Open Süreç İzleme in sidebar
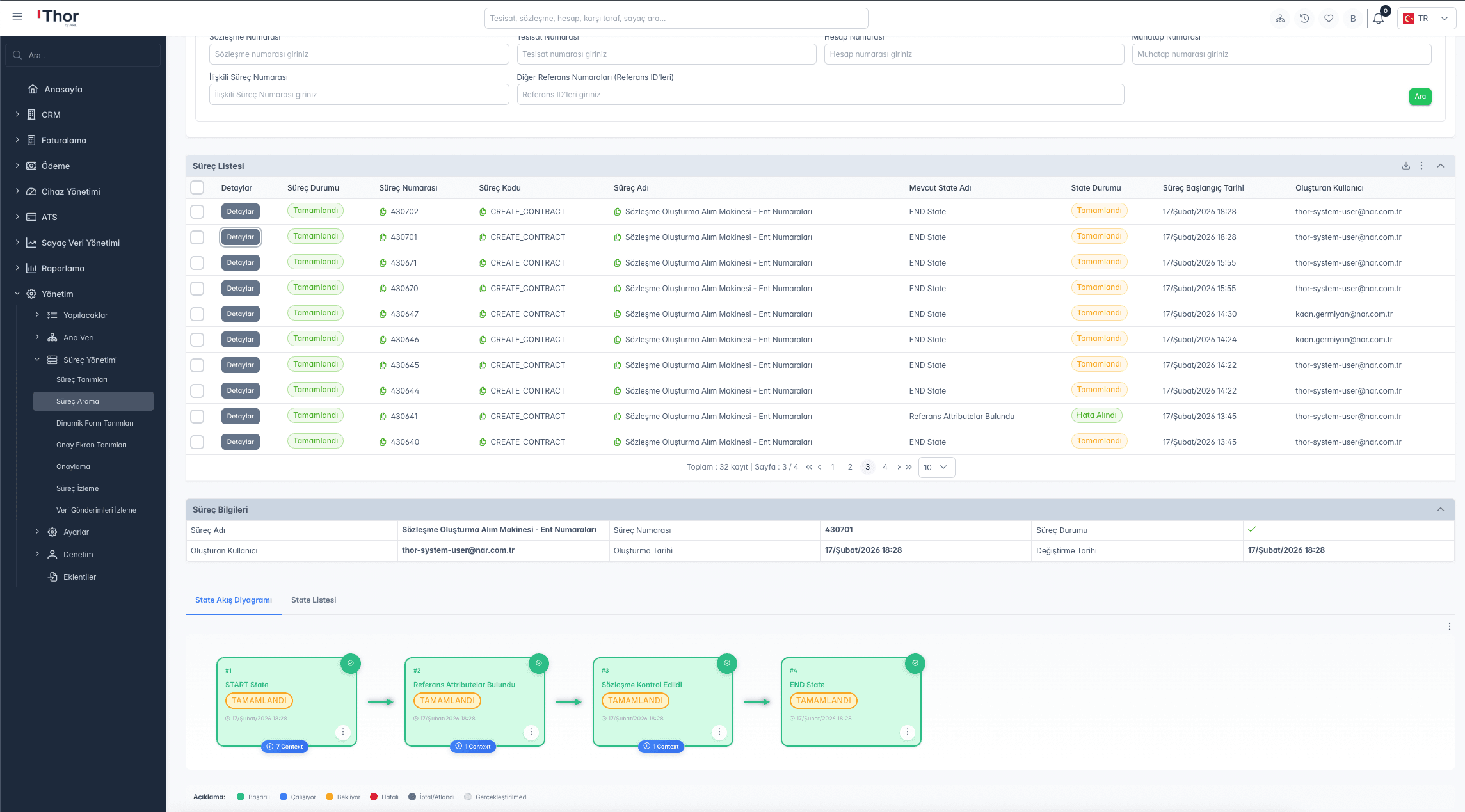This screenshot has height=812, width=1465. point(77,488)
